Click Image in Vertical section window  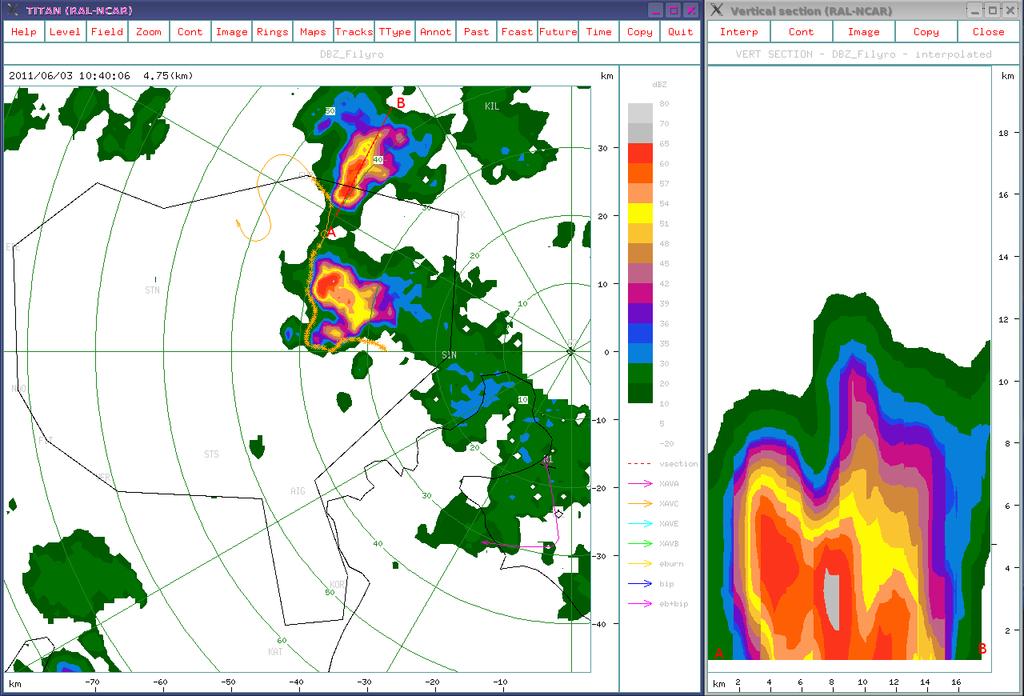(x=863, y=31)
